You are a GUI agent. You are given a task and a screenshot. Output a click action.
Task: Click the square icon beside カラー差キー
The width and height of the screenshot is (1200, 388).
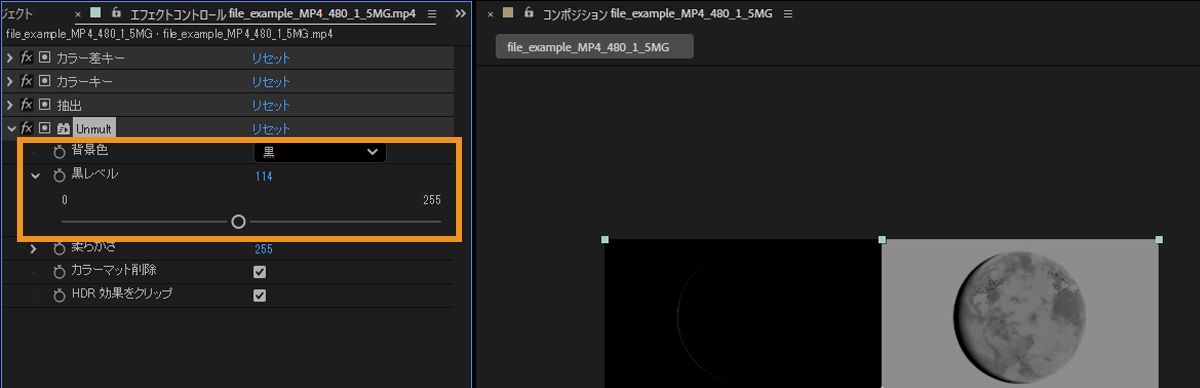click(x=44, y=58)
